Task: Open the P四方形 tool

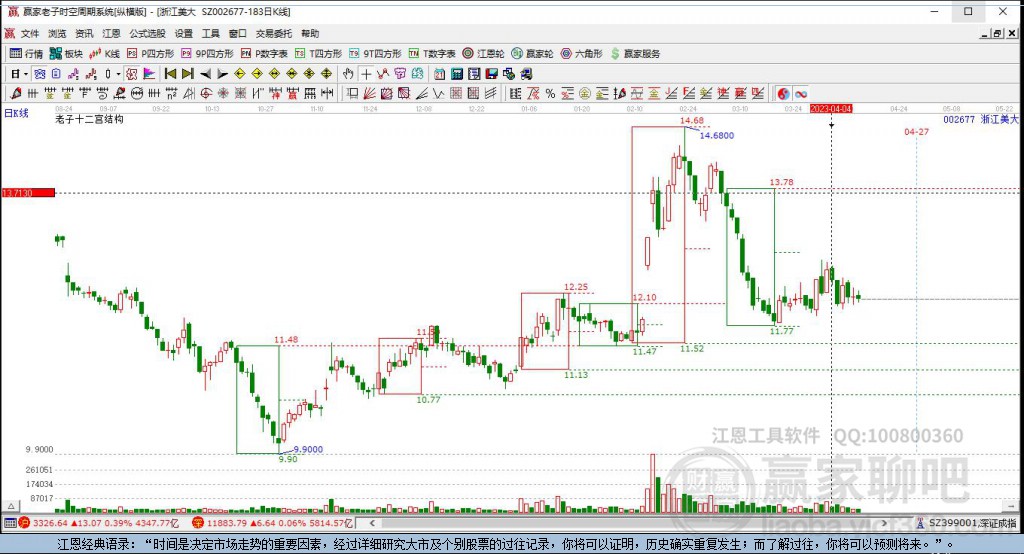Action: [151, 54]
